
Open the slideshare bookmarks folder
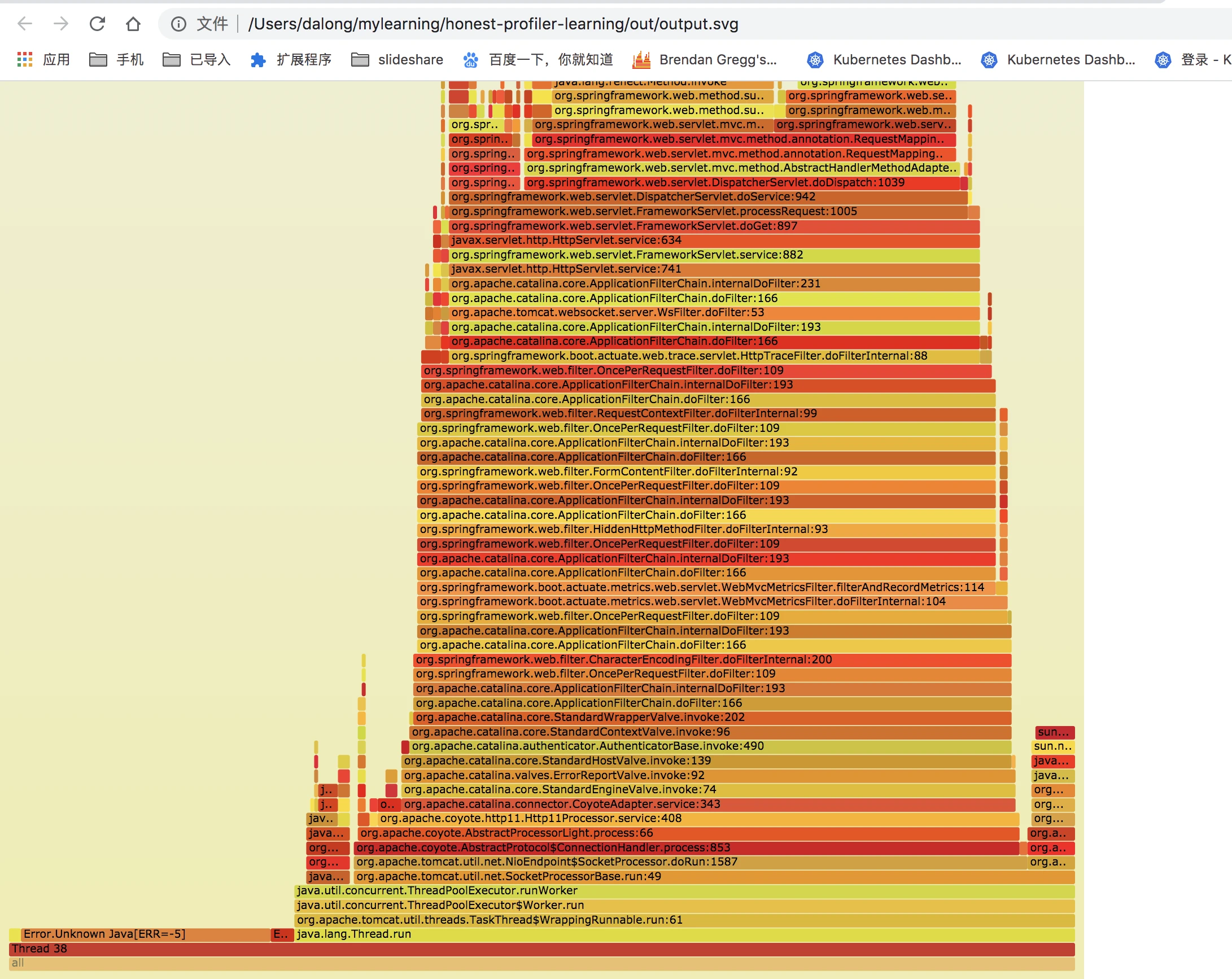pos(397,59)
